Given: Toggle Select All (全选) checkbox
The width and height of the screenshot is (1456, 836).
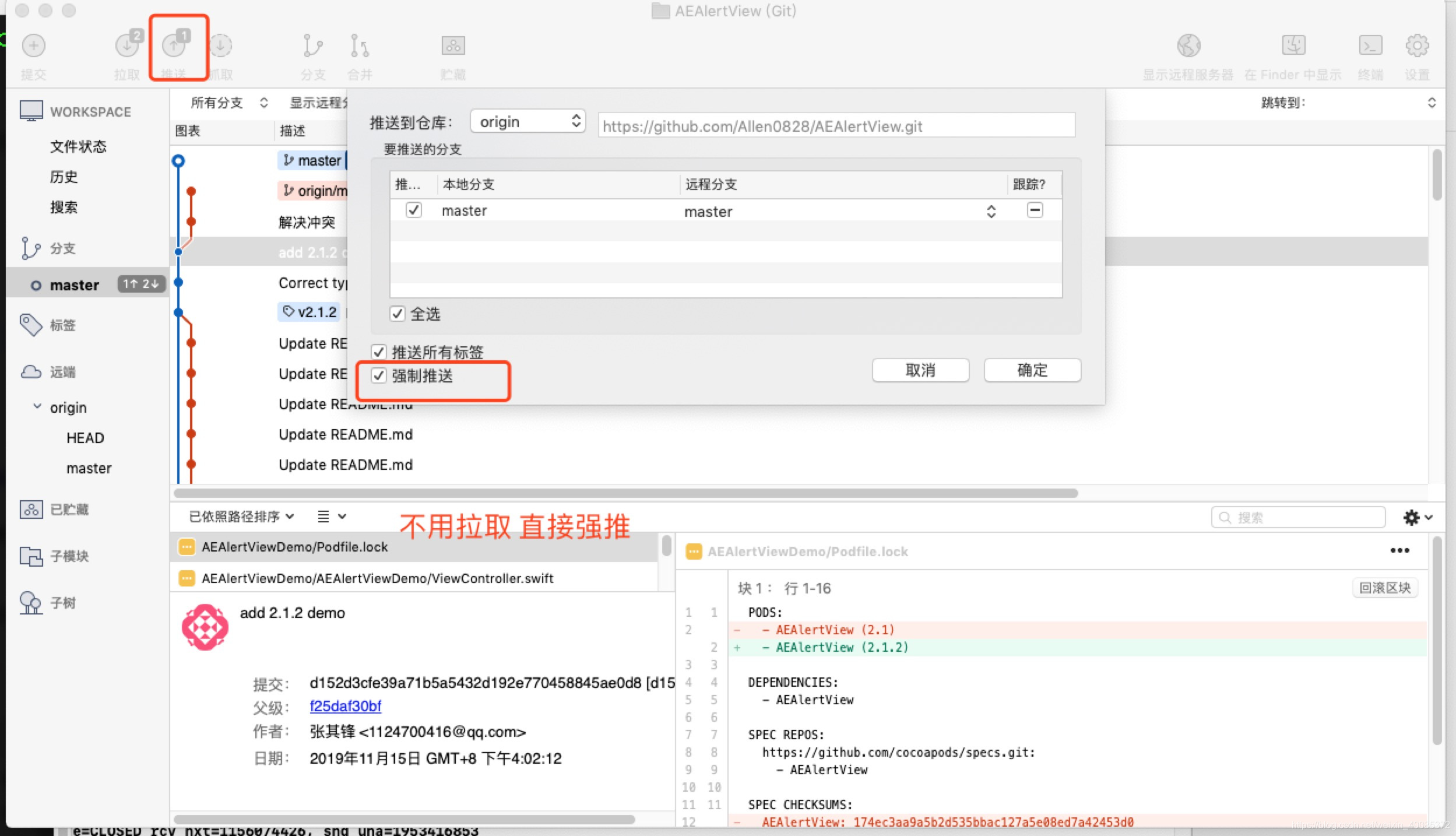Looking at the screenshot, I should click(398, 314).
